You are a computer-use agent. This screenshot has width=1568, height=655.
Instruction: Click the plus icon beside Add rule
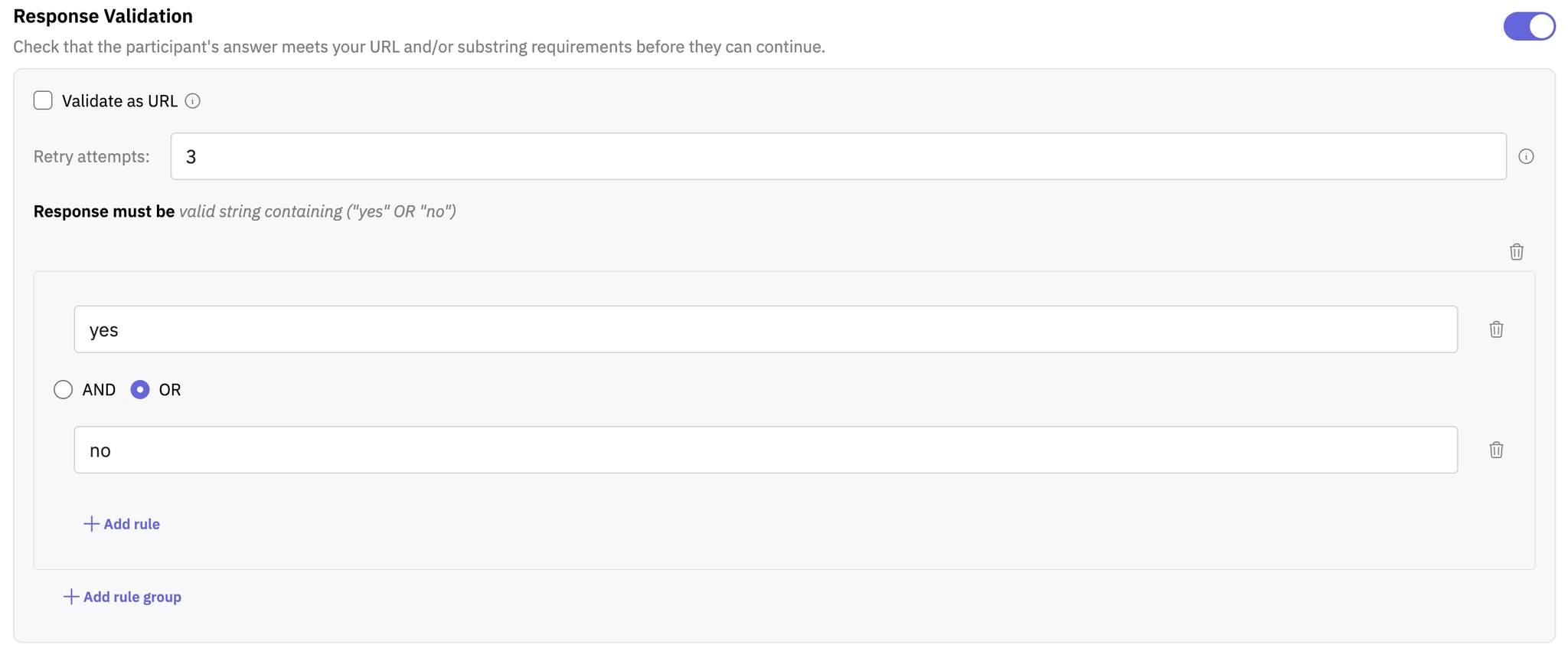tap(91, 524)
